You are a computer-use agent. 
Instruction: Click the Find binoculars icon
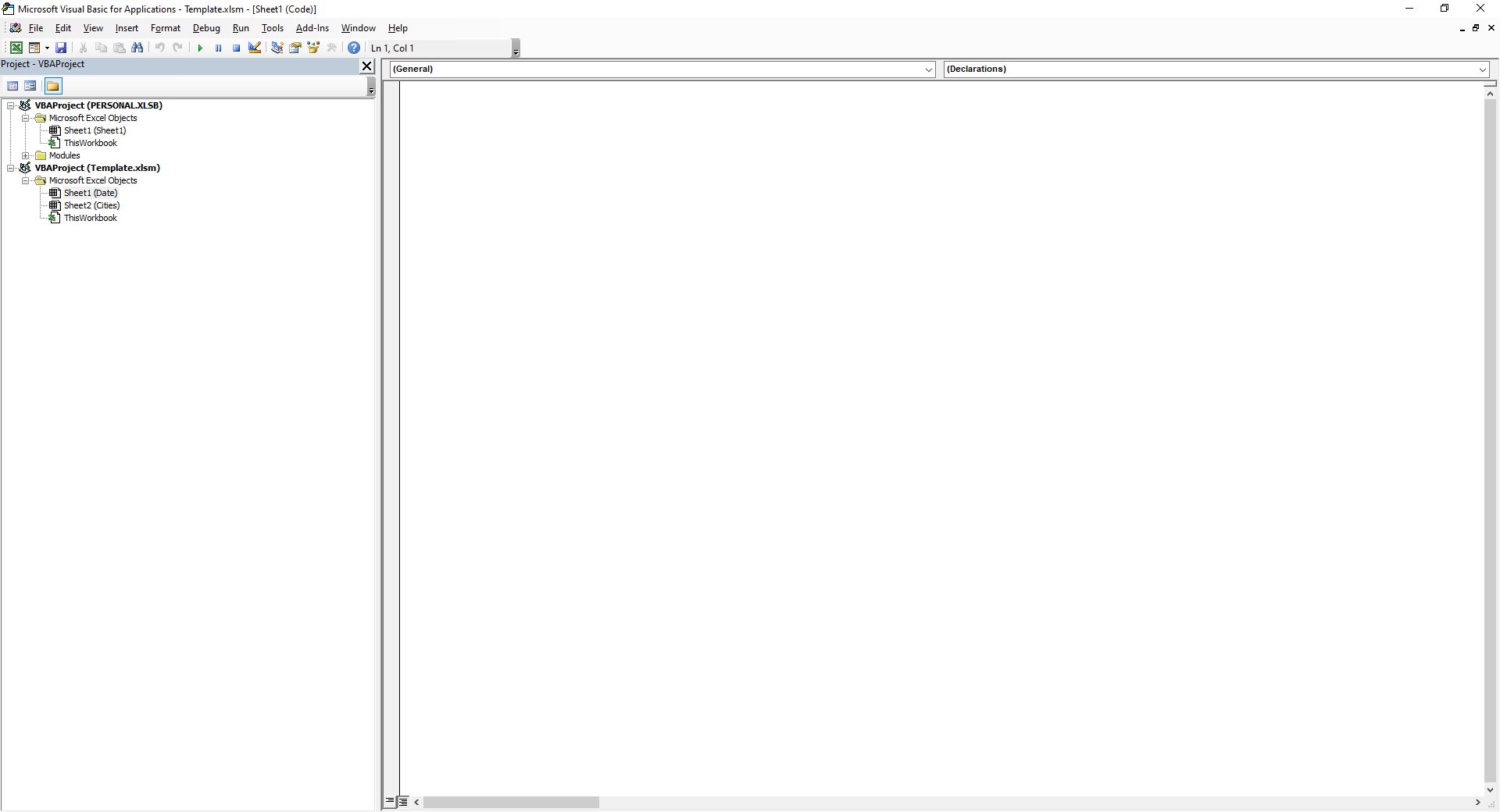click(137, 48)
